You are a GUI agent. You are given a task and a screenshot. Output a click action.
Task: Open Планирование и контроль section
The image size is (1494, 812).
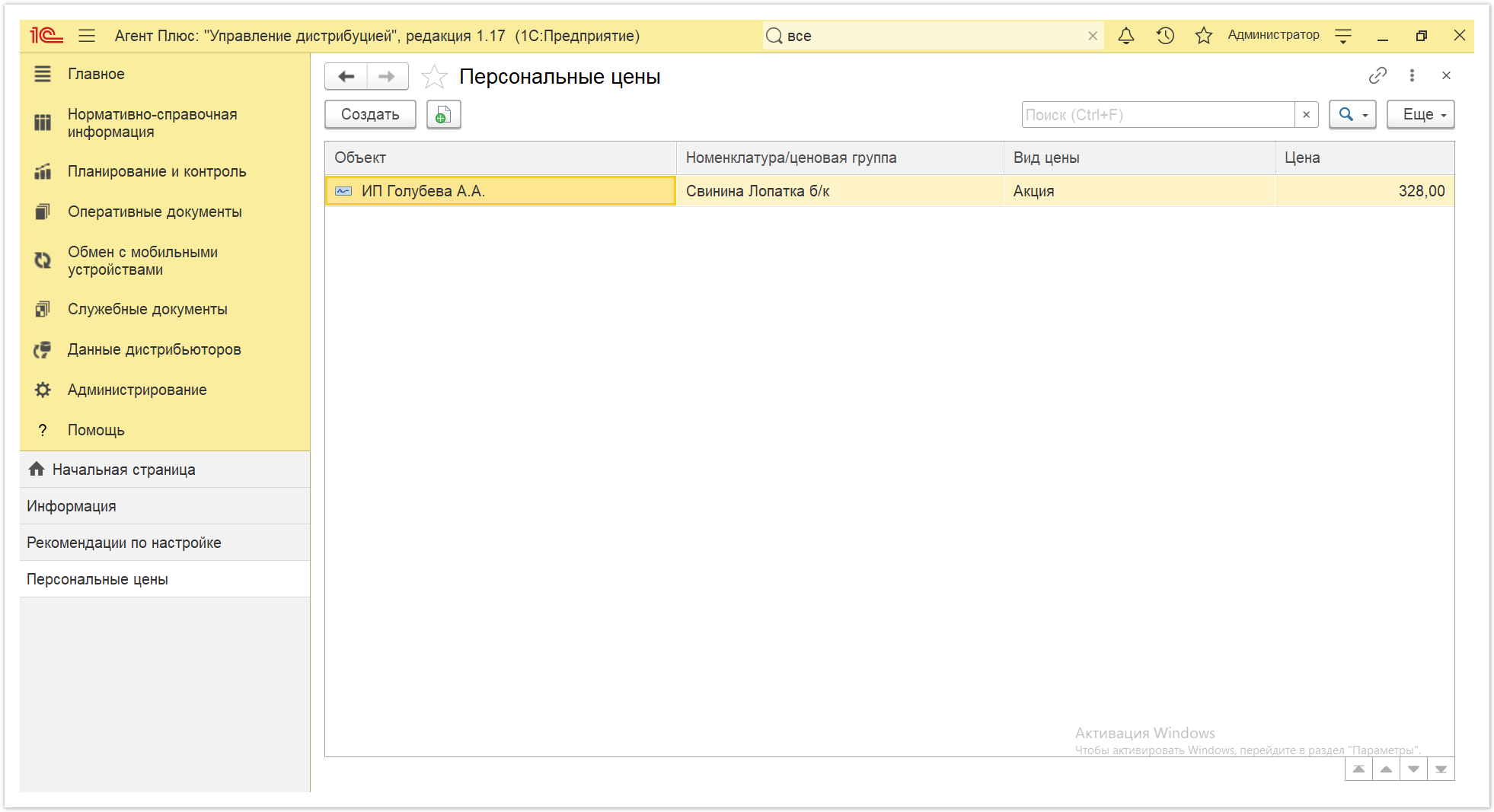164,171
